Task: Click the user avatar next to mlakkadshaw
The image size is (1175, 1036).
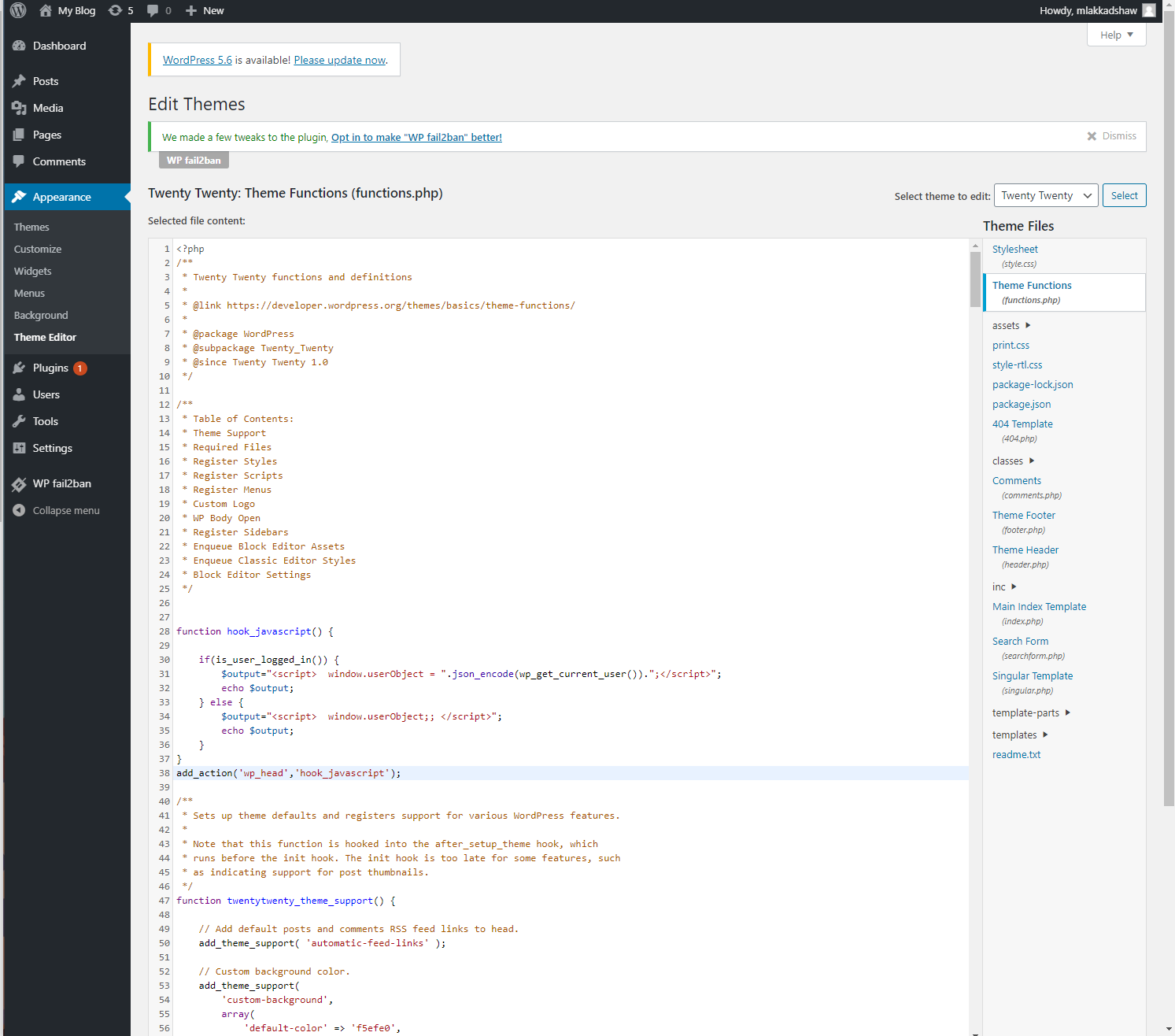Action: click(1149, 11)
